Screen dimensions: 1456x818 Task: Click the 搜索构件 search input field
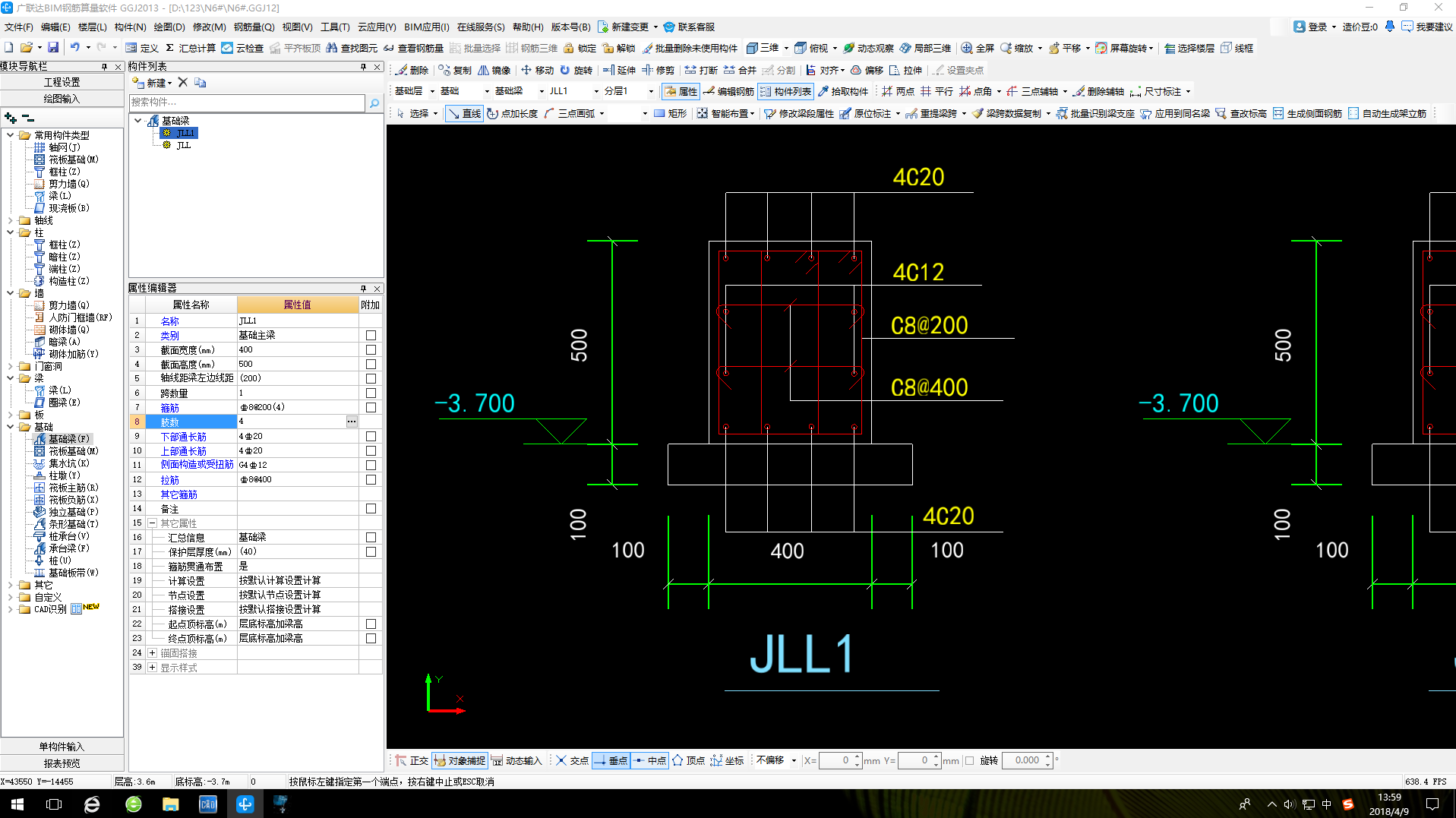click(247, 103)
